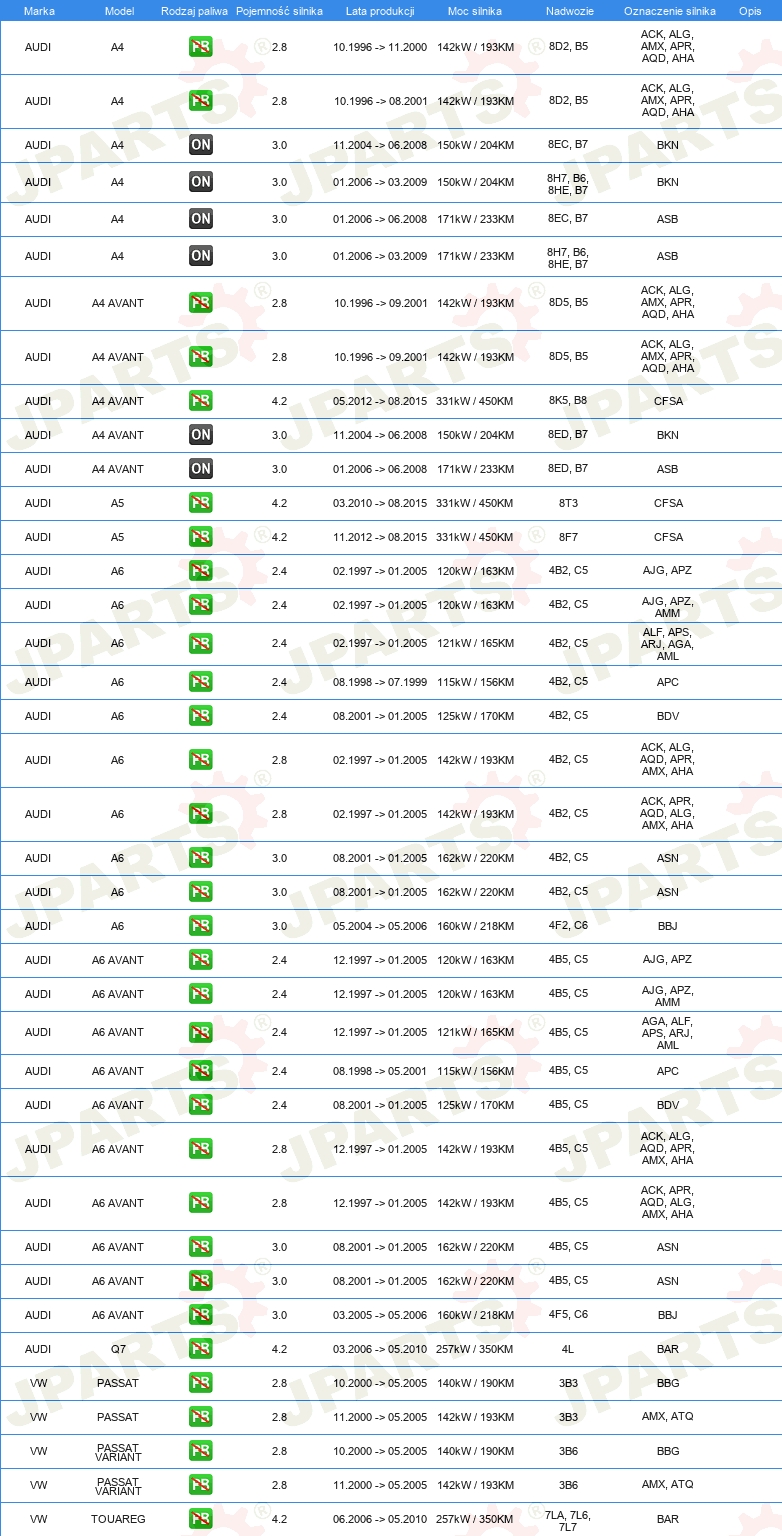
Task: Click body code 8K5, B8
Action: 568,400
